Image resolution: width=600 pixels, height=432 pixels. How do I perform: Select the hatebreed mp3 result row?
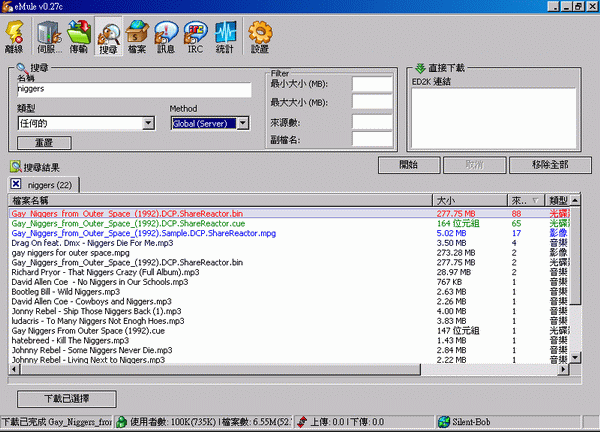pos(289,341)
